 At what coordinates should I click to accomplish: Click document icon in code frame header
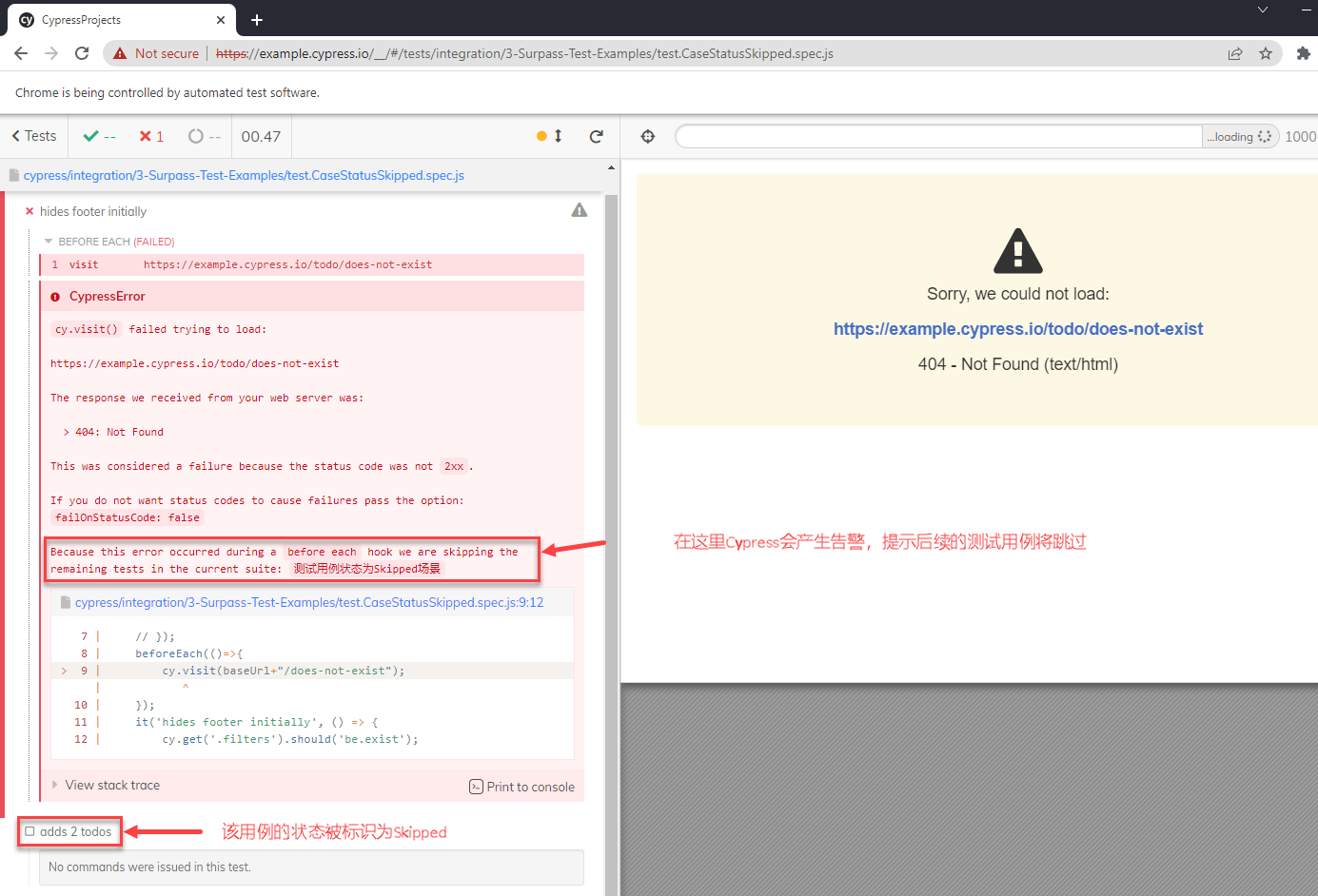point(66,602)
